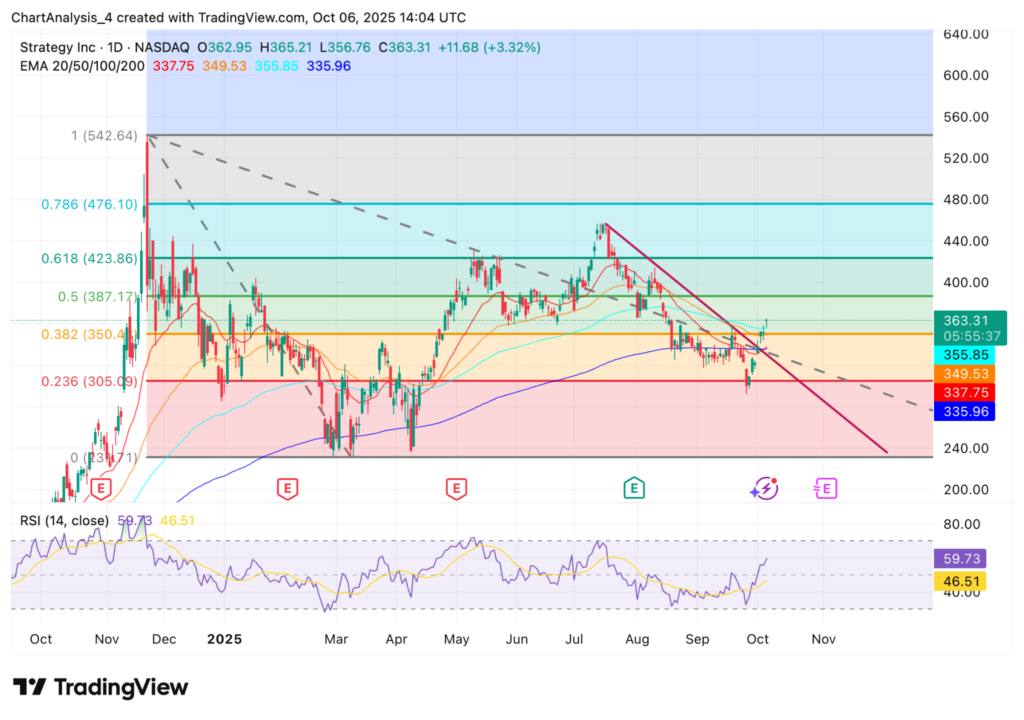Click the TradingView logo
Screen dimensions: 1024x720
tap(100, 687)
